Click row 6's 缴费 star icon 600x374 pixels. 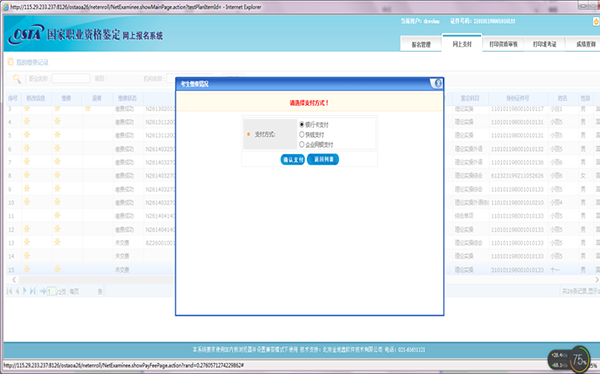point(57,148)
